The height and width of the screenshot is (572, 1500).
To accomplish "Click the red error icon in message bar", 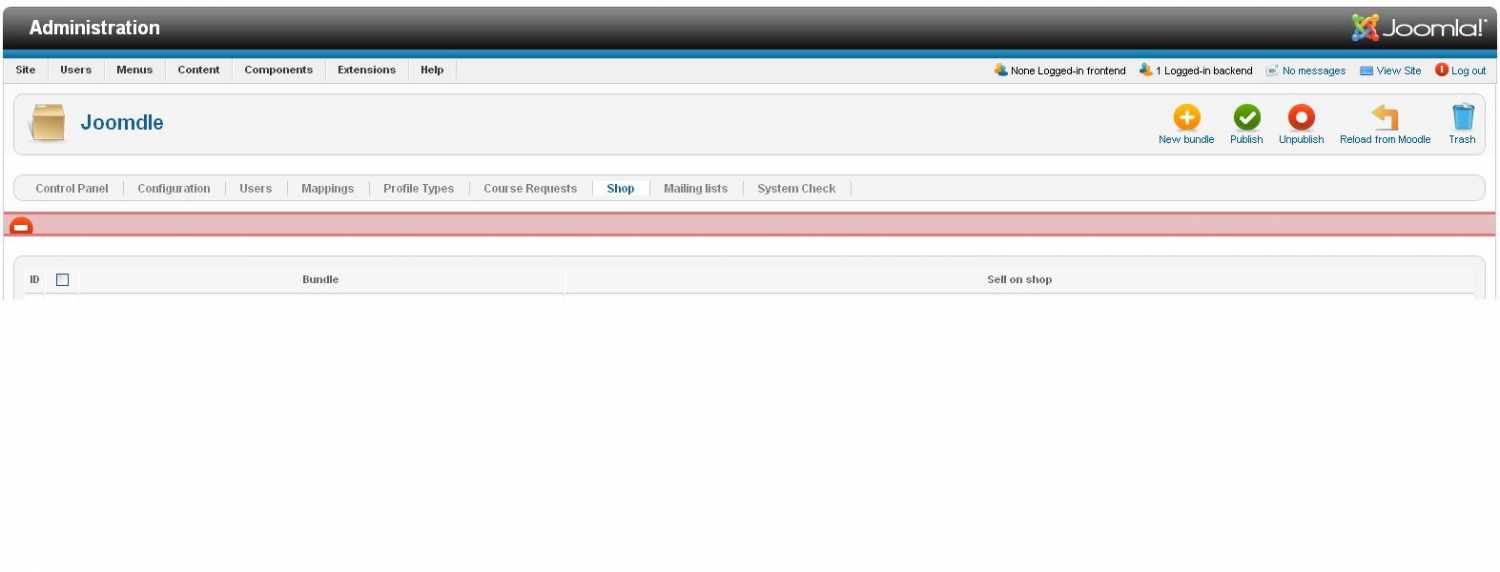I will tap(20, 226).
